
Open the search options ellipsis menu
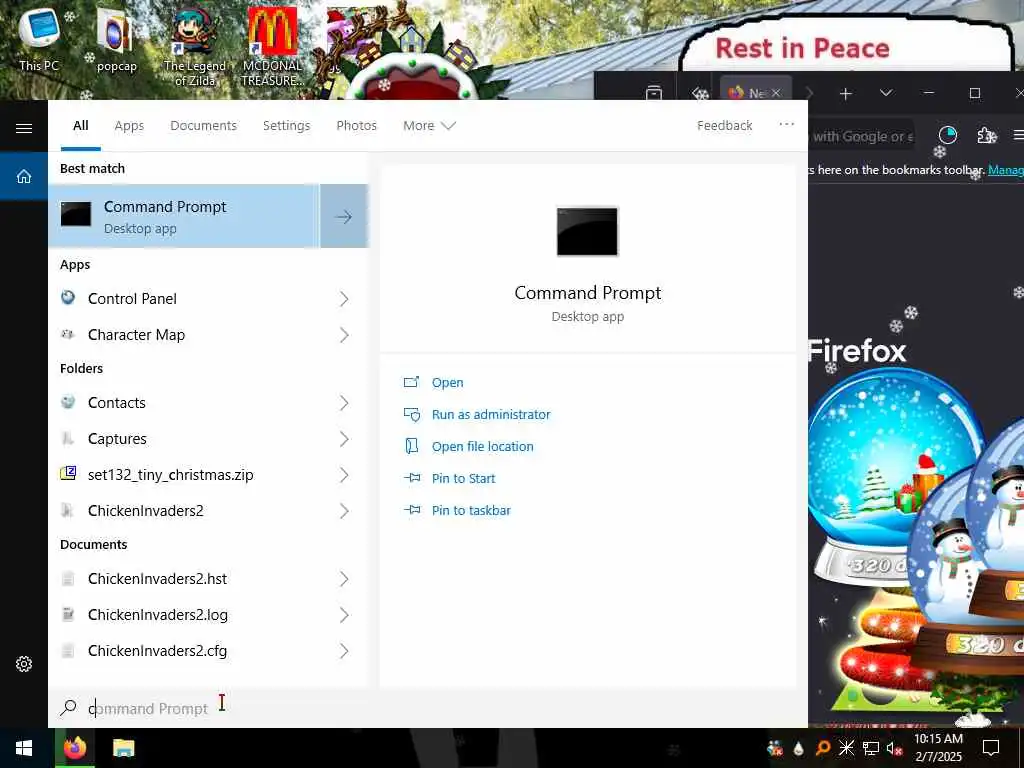click(x=787, y=124)
